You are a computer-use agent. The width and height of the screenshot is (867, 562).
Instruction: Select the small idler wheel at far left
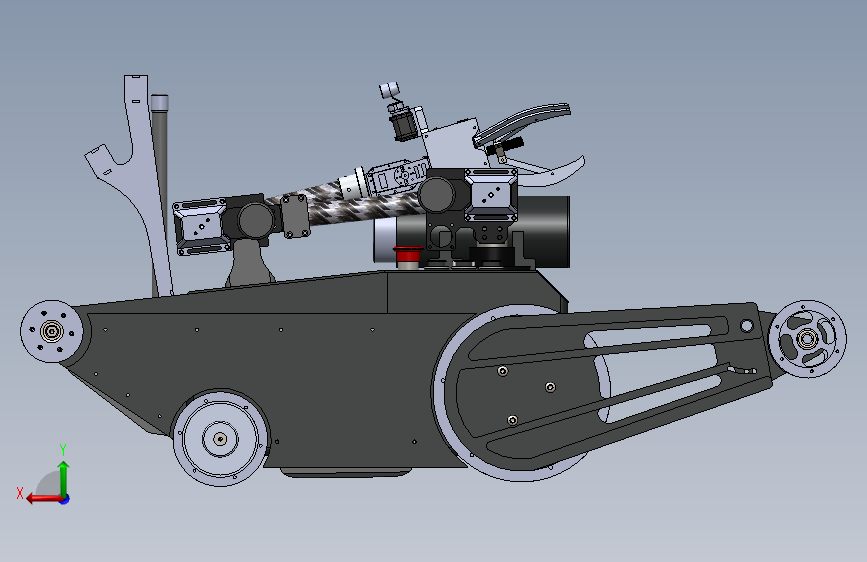pyautogui.click(x=52, y=332)
